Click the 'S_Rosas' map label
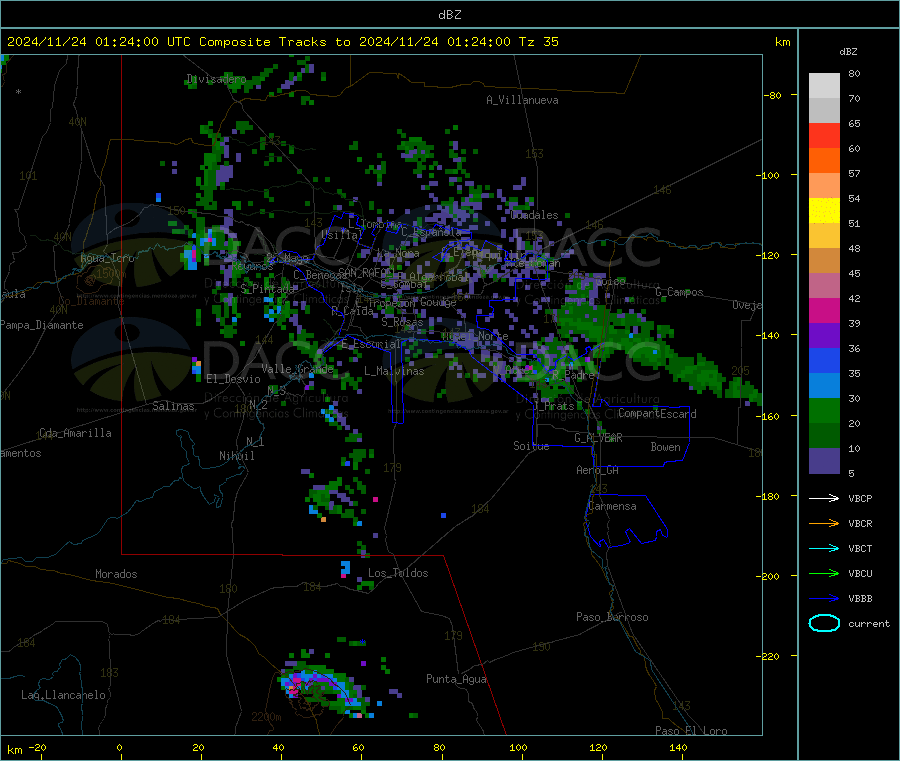Image resolution: width=900 pixels, height=761 pixels. [402, 322]
